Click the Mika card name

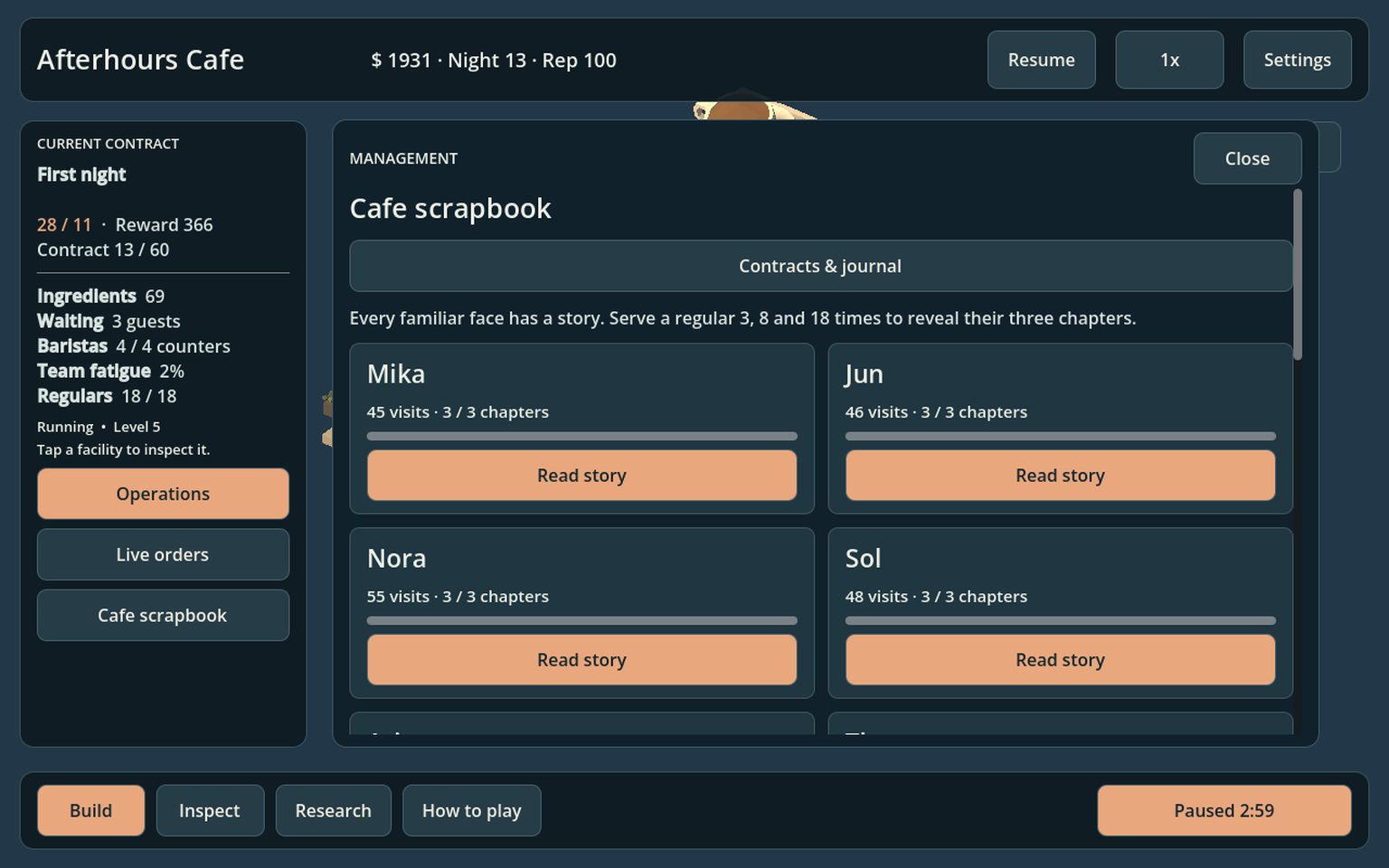pos(396,374)
